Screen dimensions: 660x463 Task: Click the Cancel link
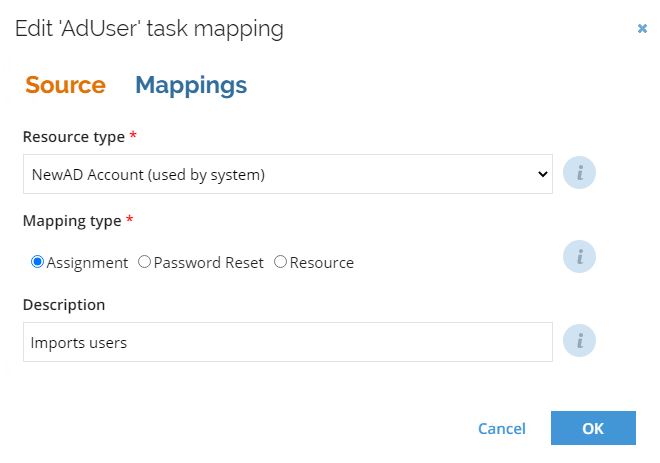point(502,428)
